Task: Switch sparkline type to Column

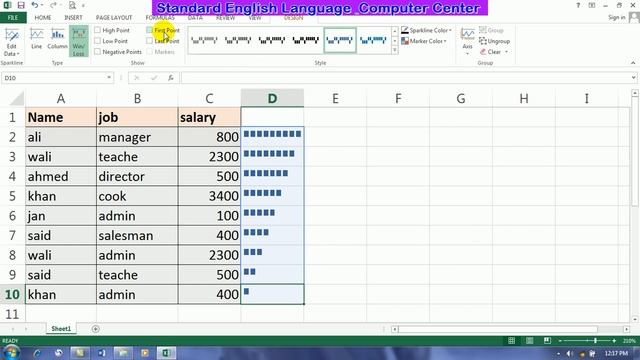Action: coord(57,39)
